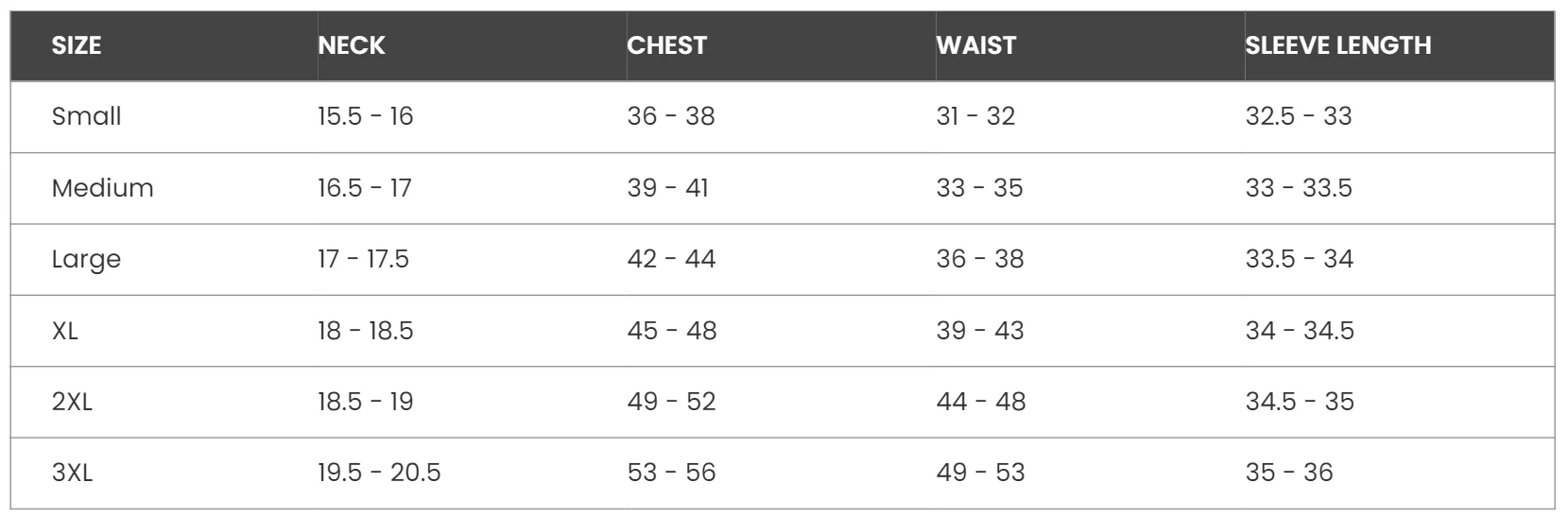Select the 2XL size row label

coord(72,402)
